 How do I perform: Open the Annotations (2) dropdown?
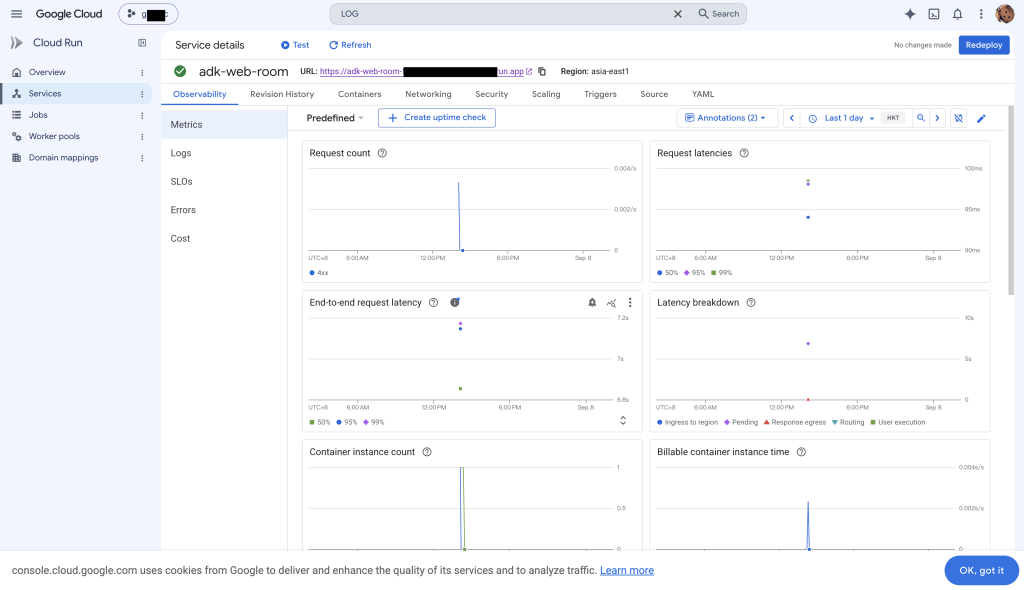coord(726,118)
